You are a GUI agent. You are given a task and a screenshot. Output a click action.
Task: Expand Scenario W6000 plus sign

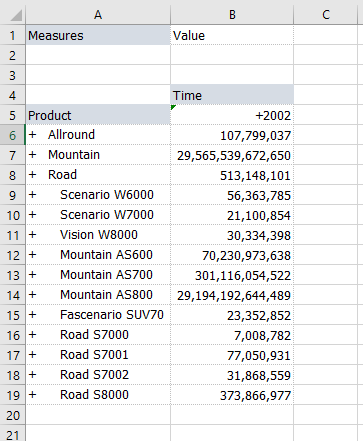tap(32, 195)
